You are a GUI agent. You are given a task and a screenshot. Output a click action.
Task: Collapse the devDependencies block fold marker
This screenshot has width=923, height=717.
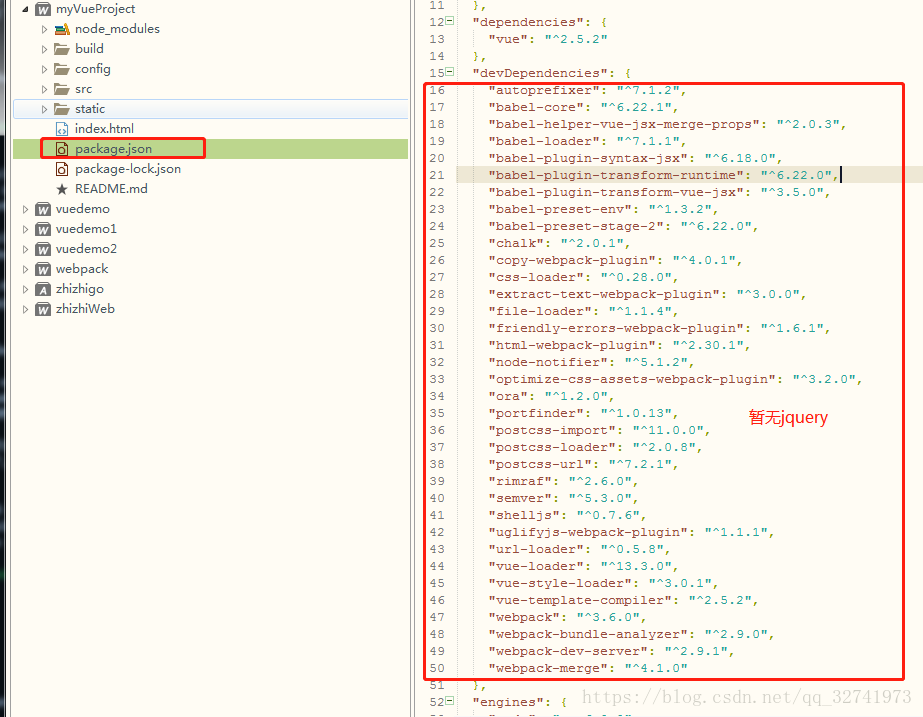pos(450,72)
